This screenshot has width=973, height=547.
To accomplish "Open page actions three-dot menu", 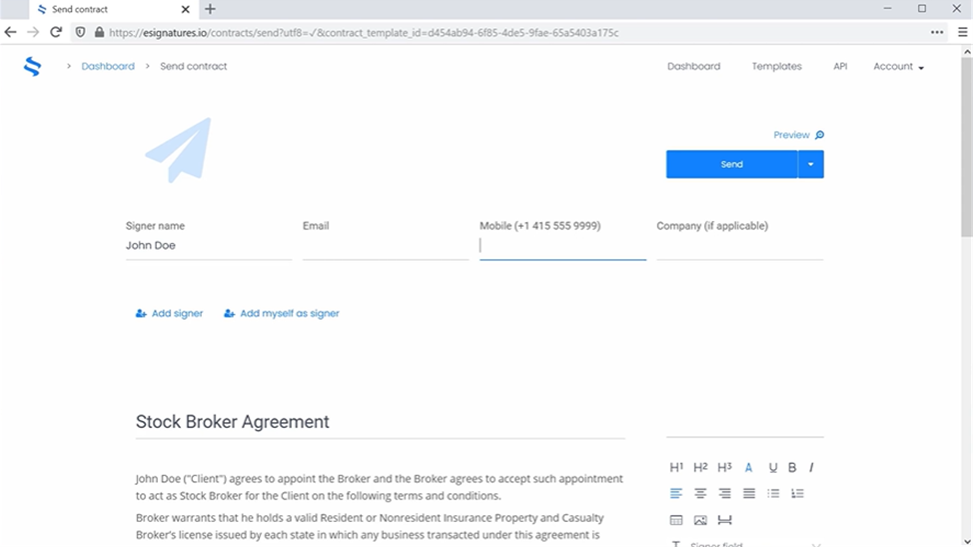I will point(937,32).
